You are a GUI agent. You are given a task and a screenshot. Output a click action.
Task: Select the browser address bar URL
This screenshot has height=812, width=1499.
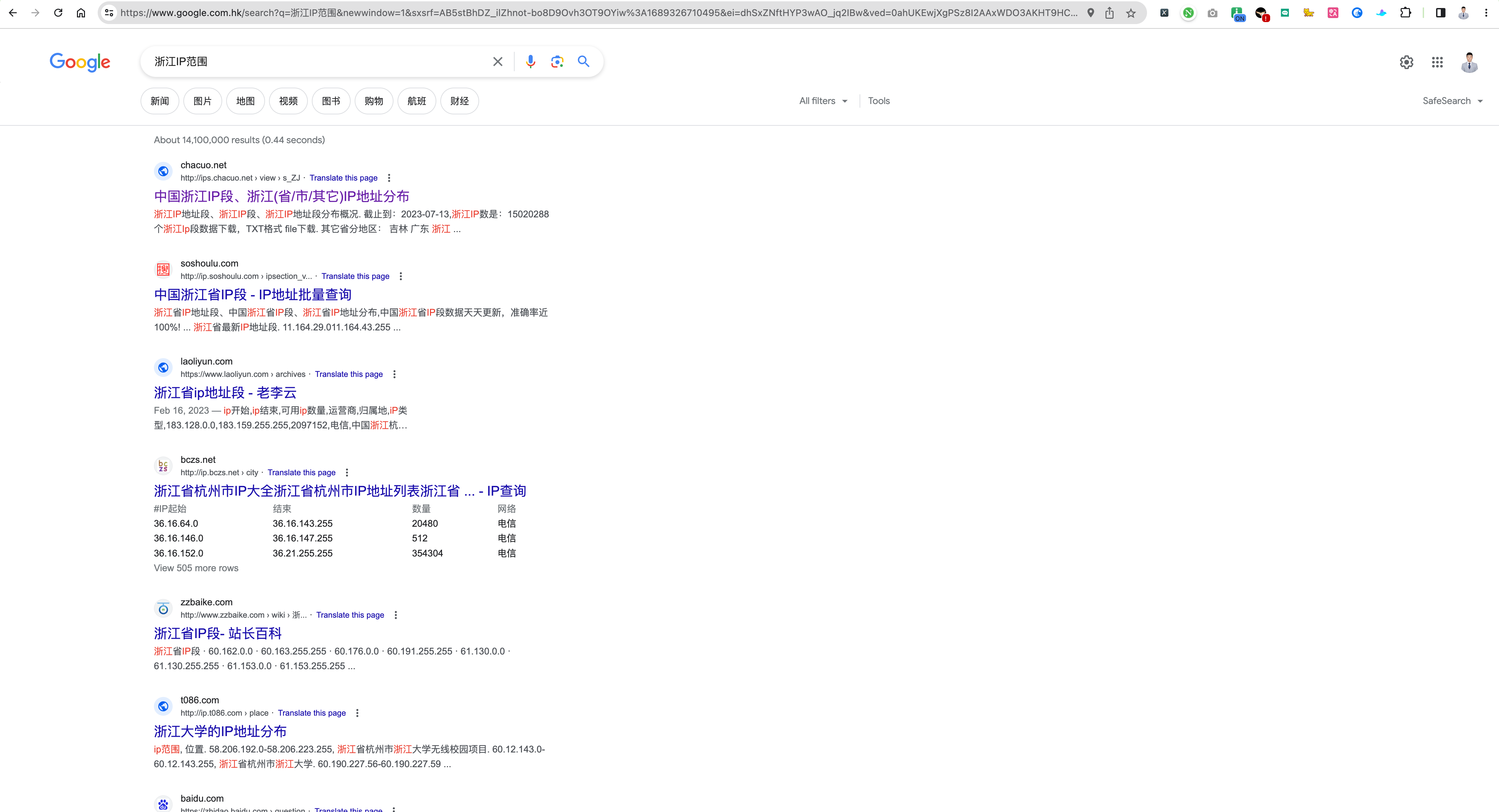click(x=599, y=13)
